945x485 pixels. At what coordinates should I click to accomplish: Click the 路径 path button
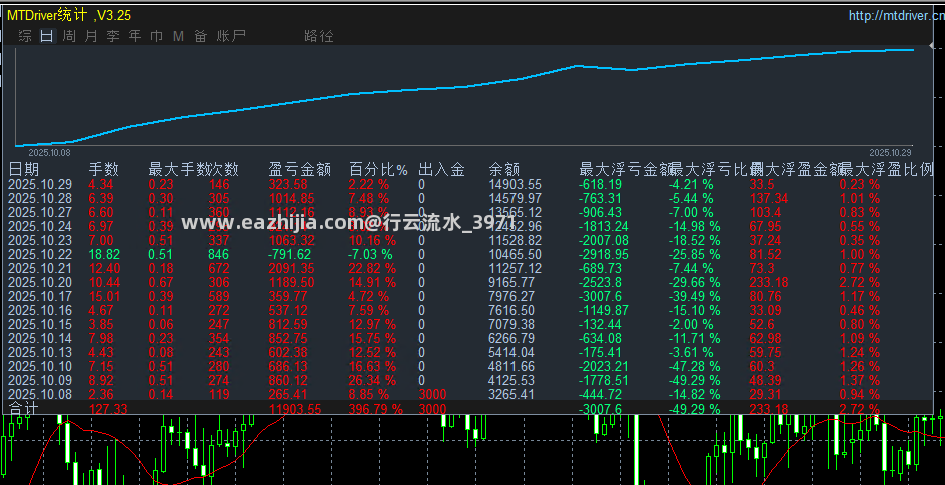coord(319,36)
